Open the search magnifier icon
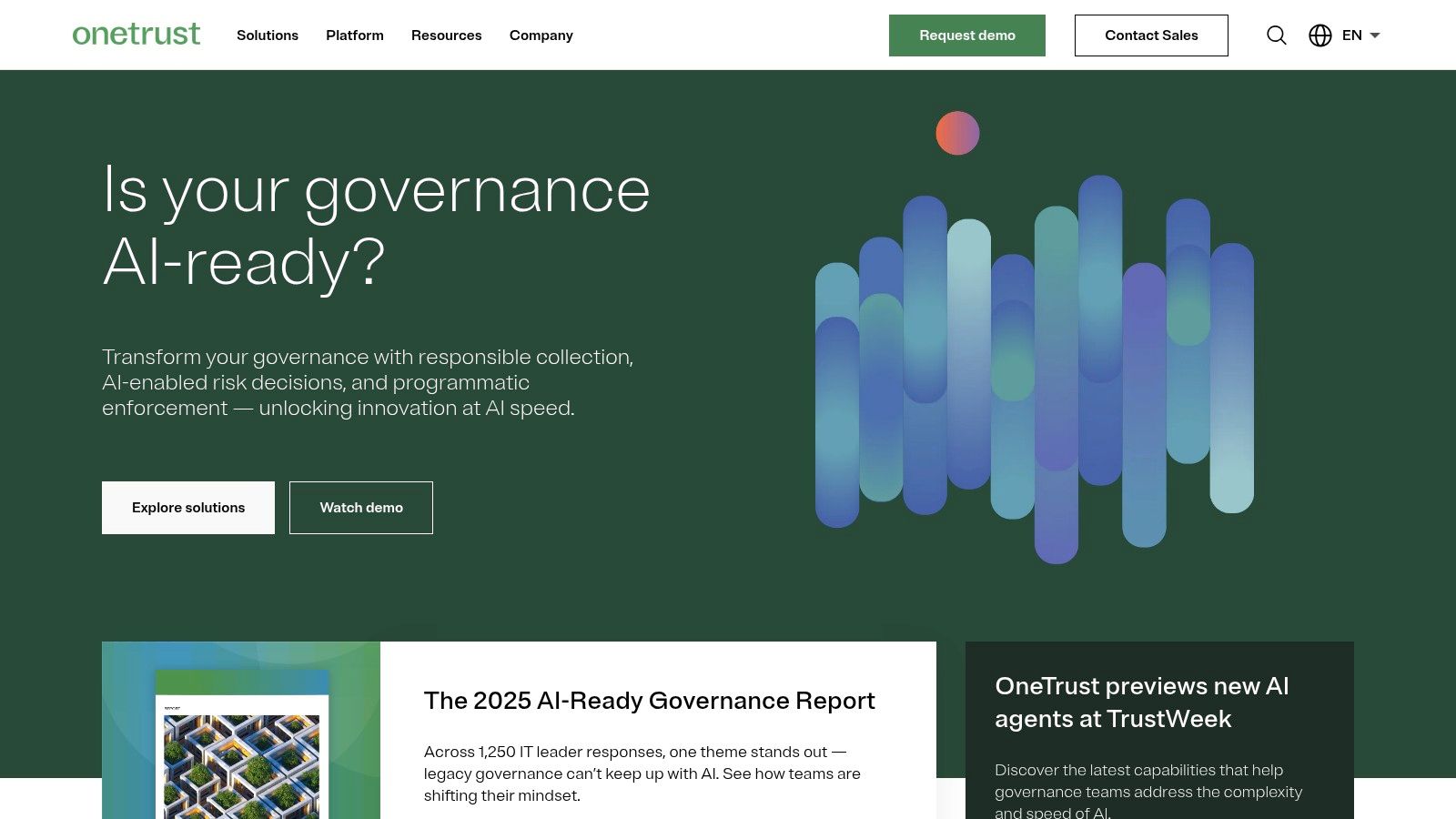 [x=1277, y=35]
